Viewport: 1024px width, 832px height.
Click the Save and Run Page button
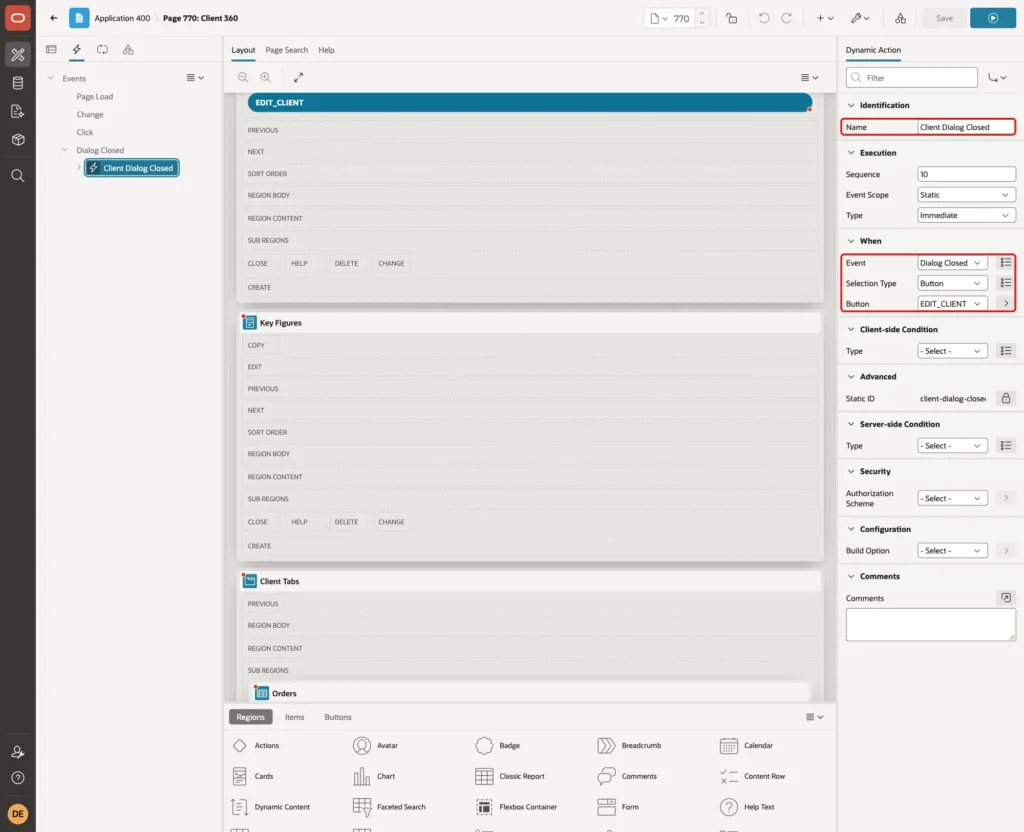pyautogui.click(x=993, y=18)
